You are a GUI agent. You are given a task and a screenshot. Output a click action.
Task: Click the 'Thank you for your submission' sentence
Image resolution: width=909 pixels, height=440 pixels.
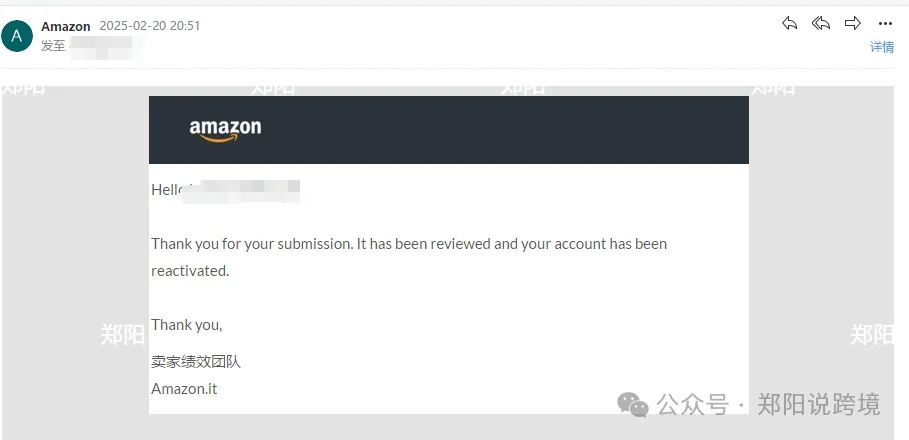[x=409, y=243]
